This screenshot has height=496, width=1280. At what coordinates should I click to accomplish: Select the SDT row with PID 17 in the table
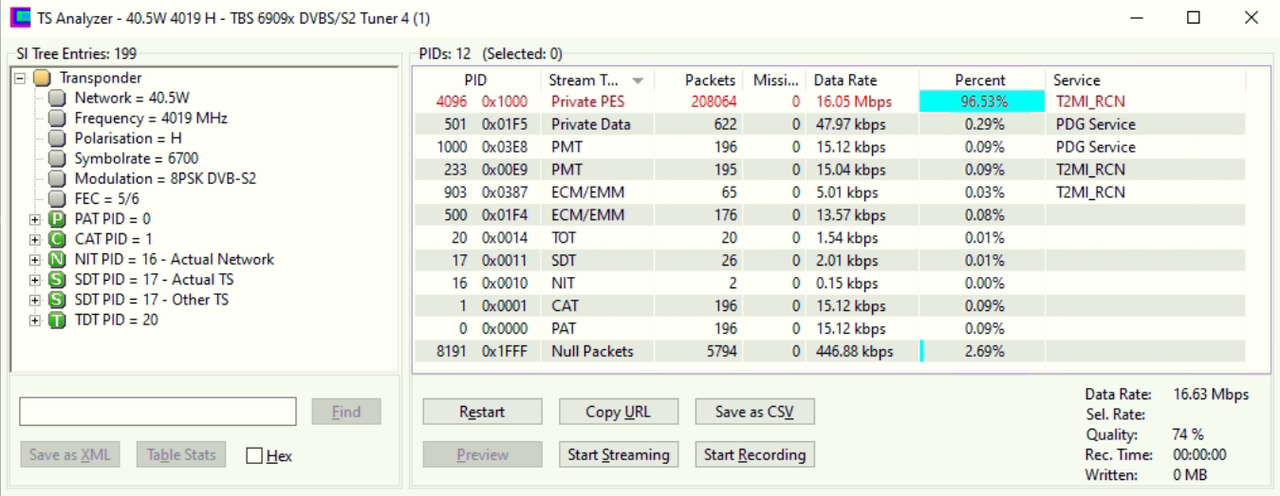[x=830, y=260]
